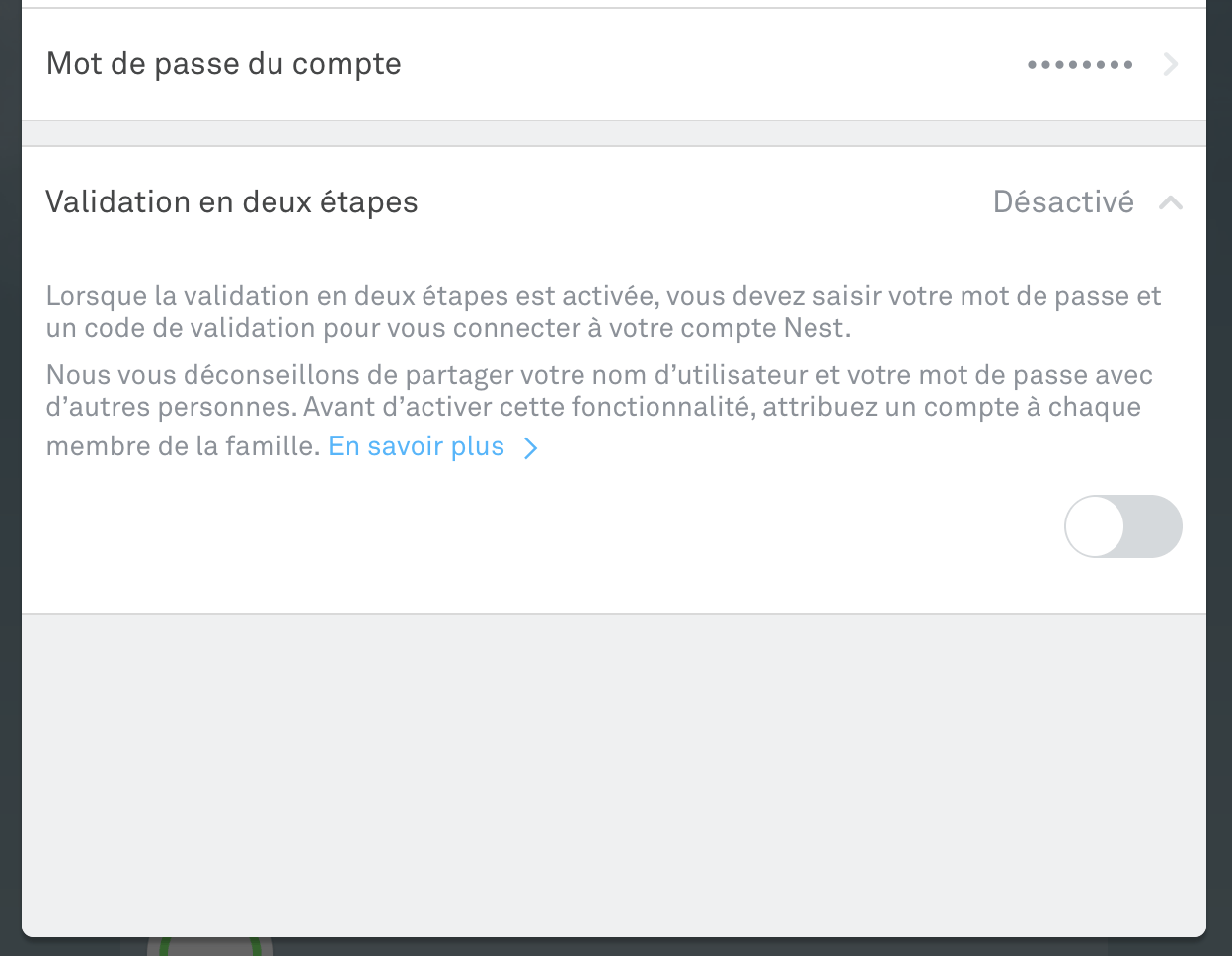Click the partial green ring icon behind the dialog
This screenshot has width=1232, height=956.
[x=210, y=947]
